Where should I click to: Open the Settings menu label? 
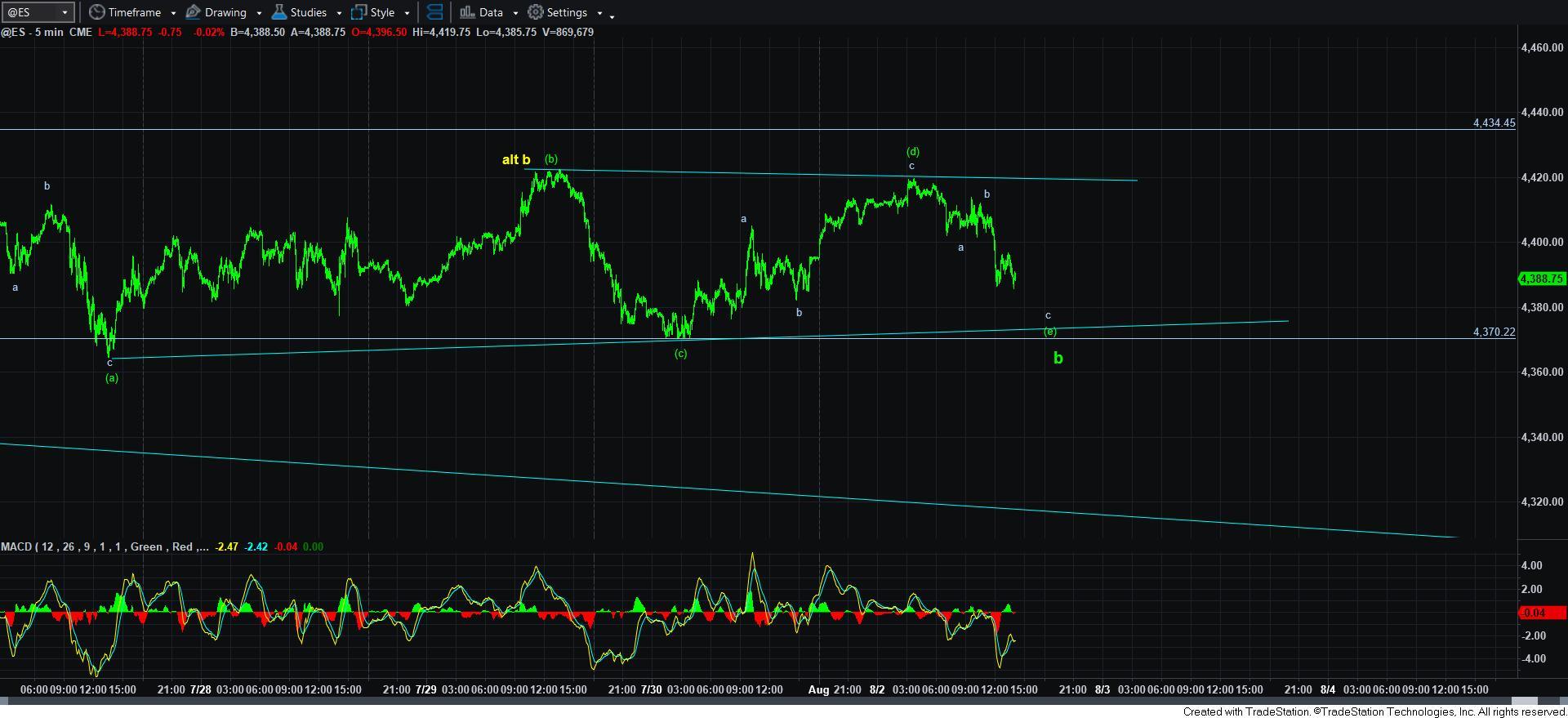(x=567, y=12)
